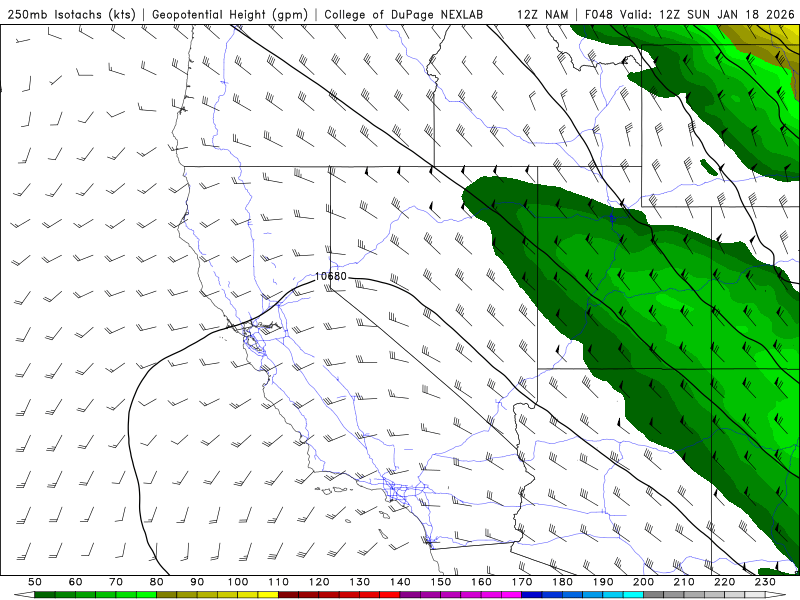Click the "250mb Isotachs (kts)" title text
This screenshot has width=800, height=600.
point(71,14)
